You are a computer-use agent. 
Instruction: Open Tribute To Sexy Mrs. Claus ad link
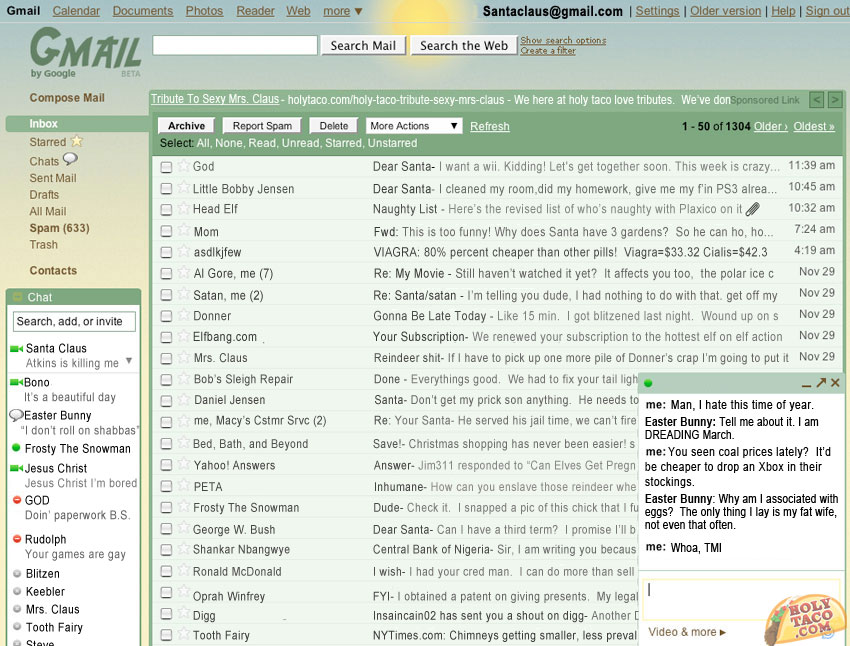215,99
